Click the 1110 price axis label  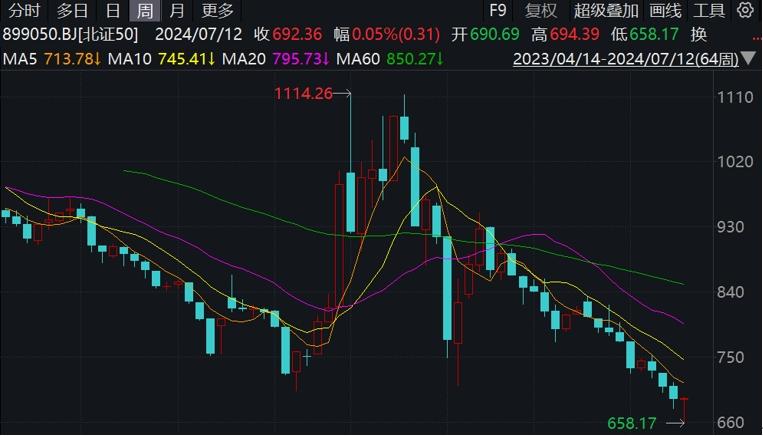735,97
